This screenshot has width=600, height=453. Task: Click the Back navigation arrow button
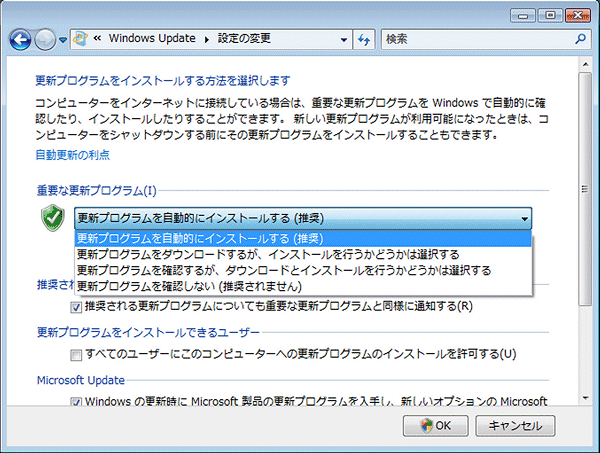coord(20,39)
